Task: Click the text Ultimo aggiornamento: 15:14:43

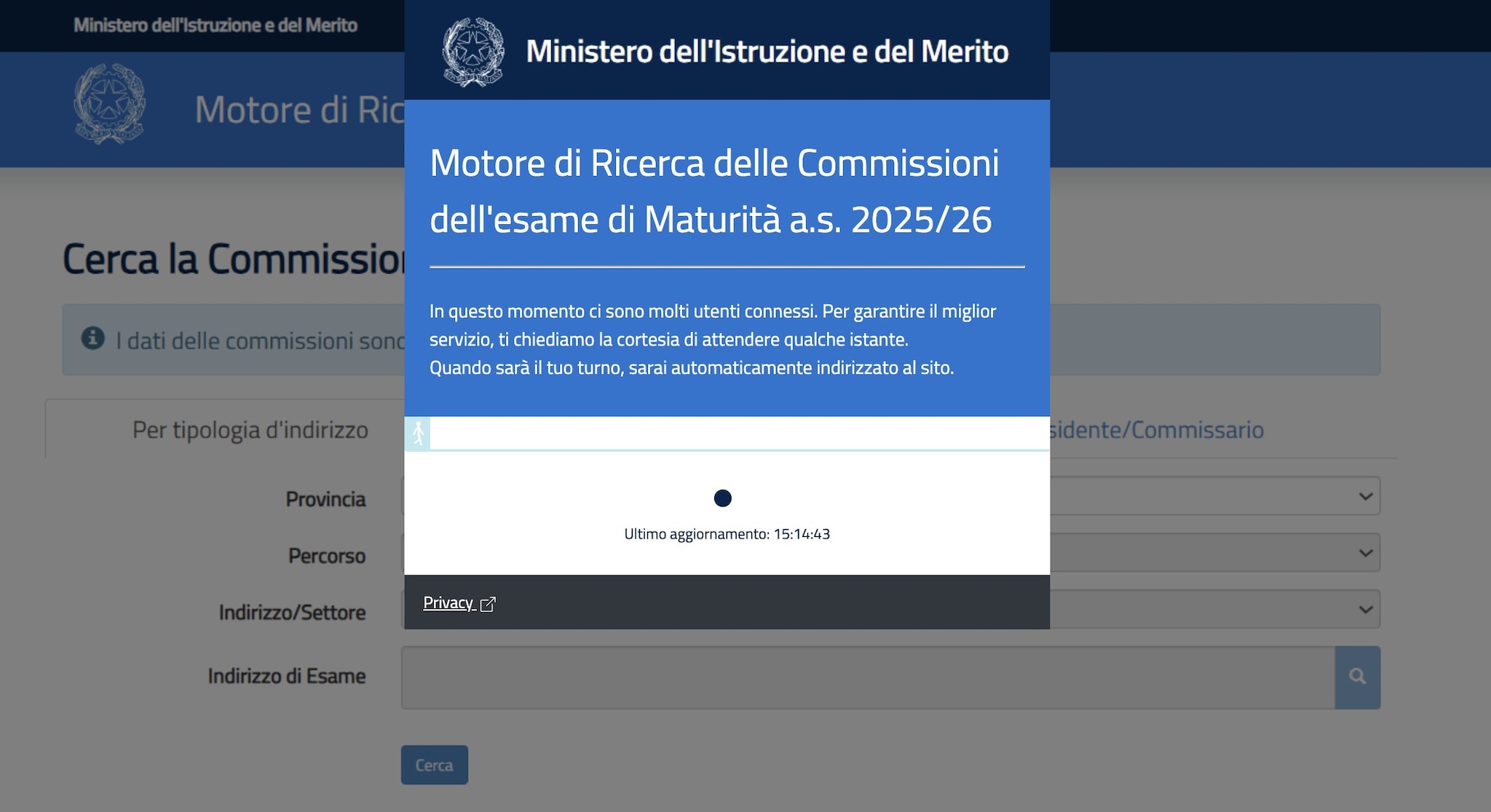Action: pyautogui.click(x=727, y=534)
